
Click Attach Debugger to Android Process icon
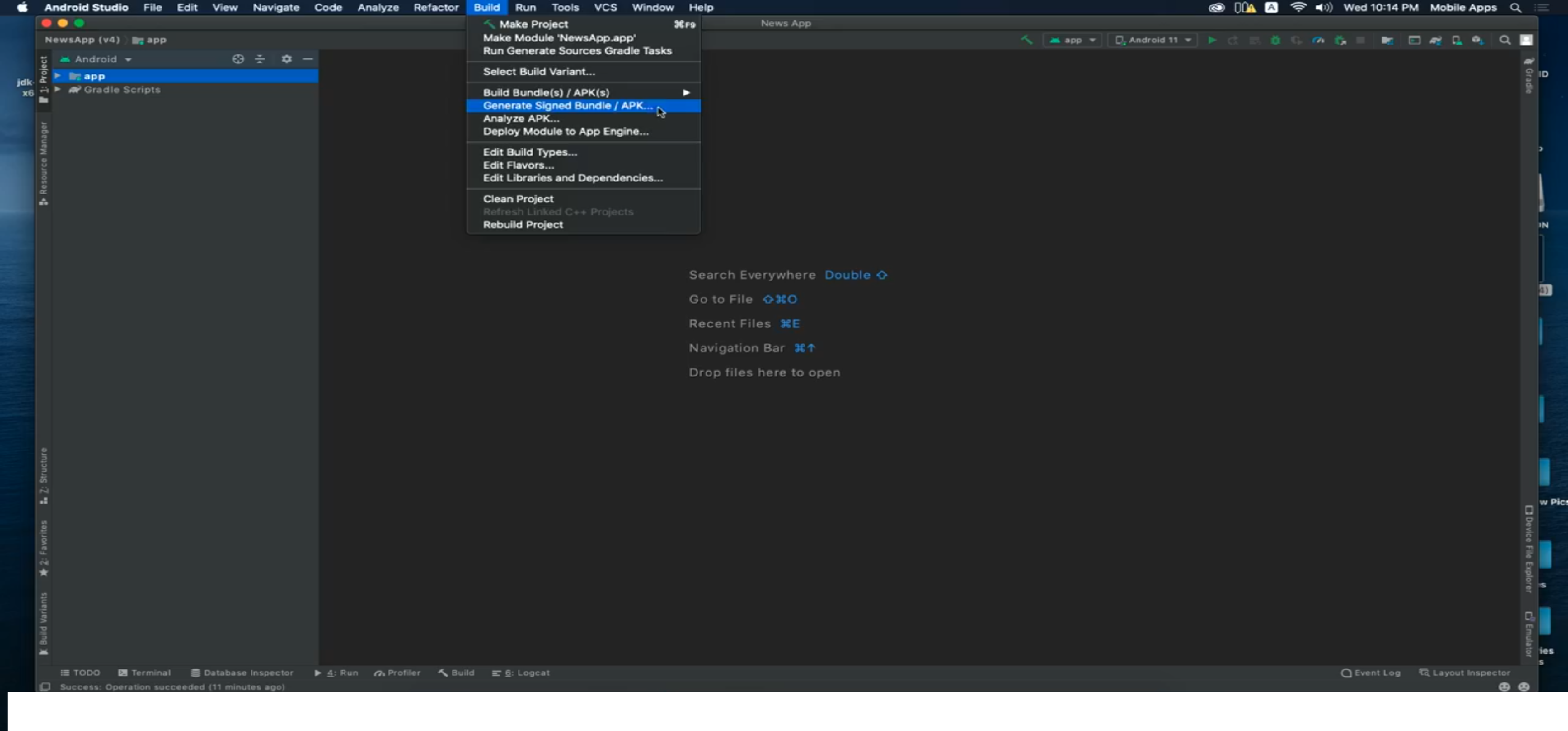click(1340, 40)
